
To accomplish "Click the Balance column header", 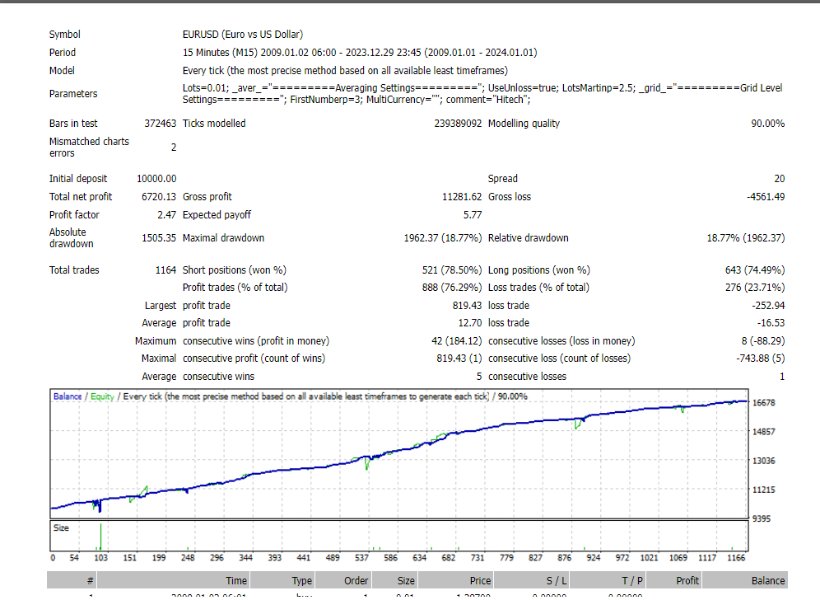I will point(768,580).
